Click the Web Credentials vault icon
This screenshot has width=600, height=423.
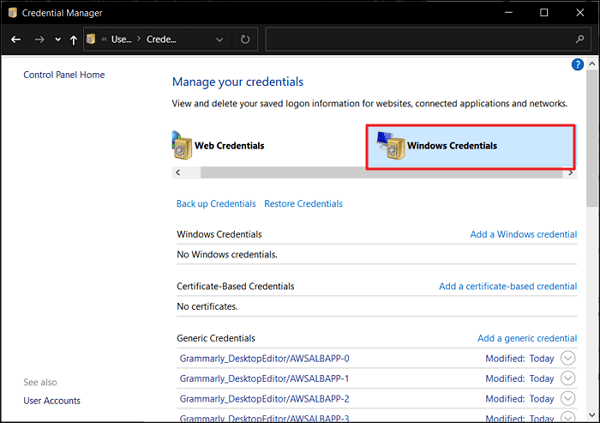click(x=181, y=146)
